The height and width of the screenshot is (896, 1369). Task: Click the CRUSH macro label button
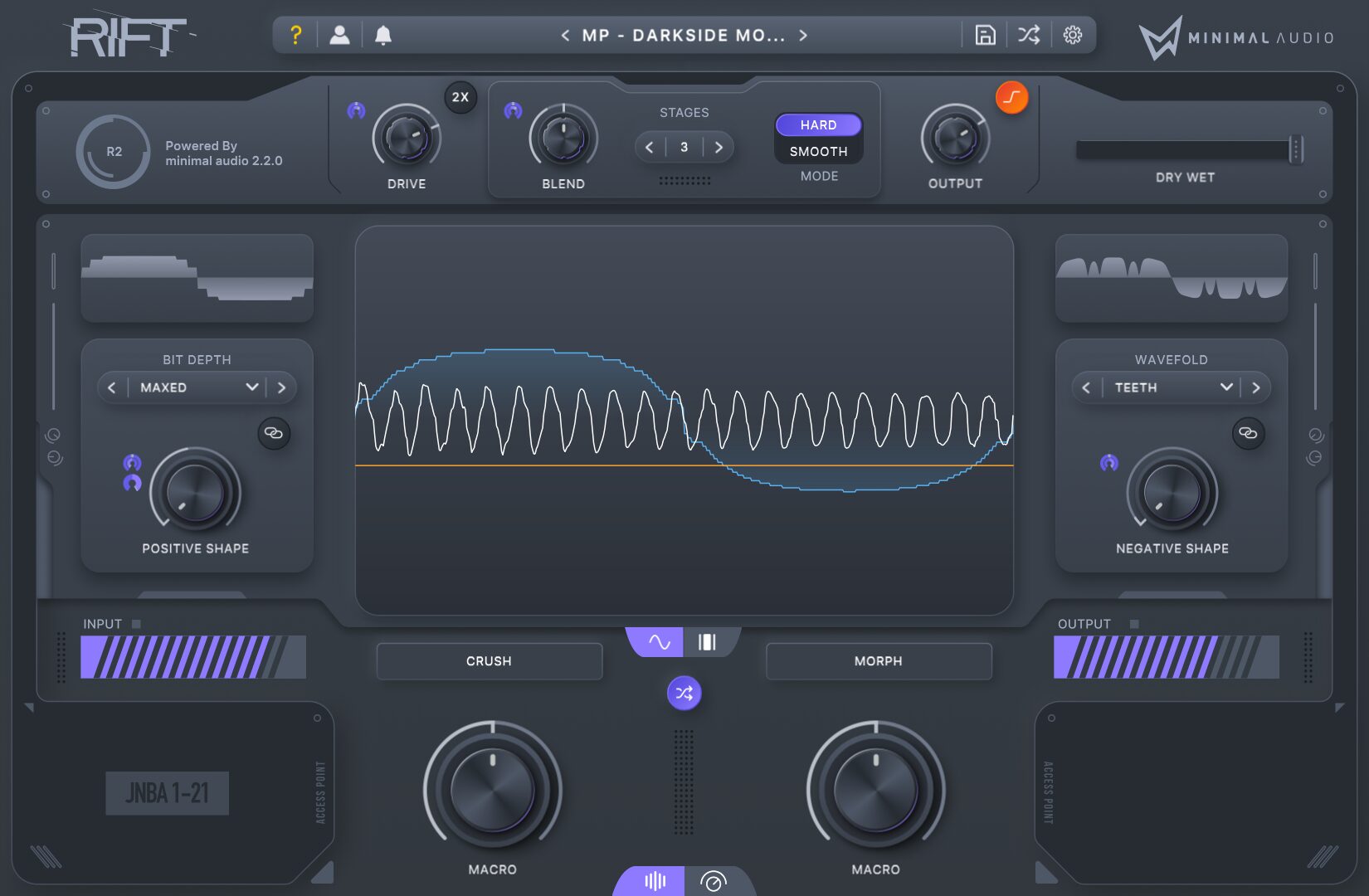[489, 661]
